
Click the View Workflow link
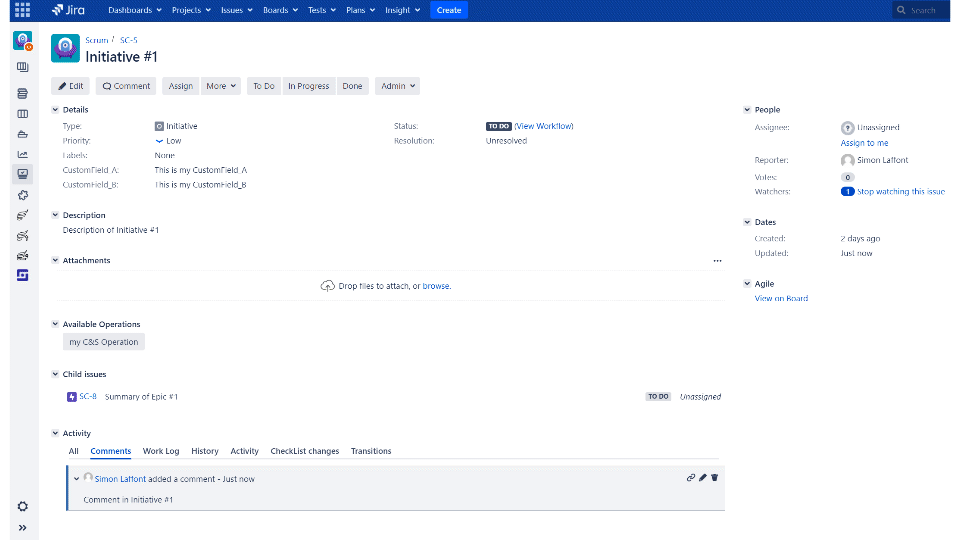pyautogui.click(x=544, y=126)
